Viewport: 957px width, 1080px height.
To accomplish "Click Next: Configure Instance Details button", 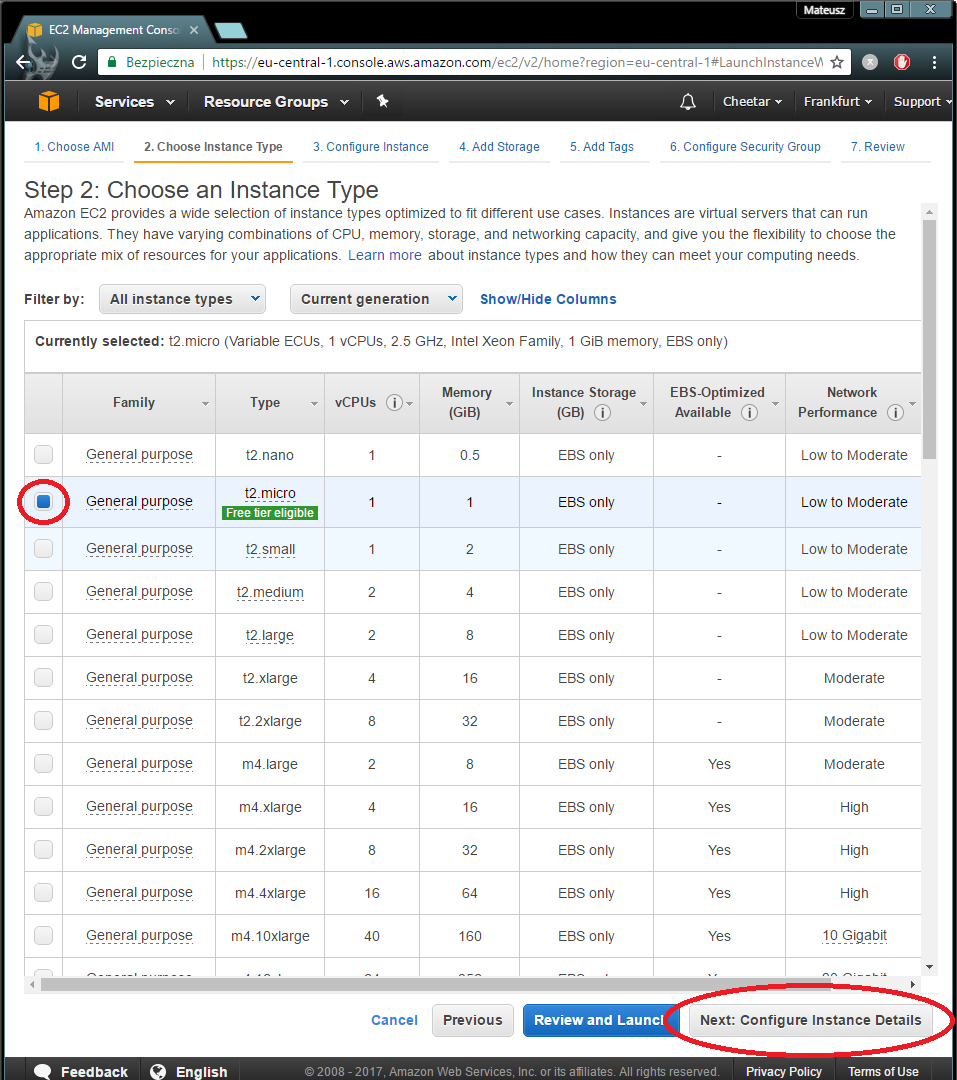I will [810, 1020].
